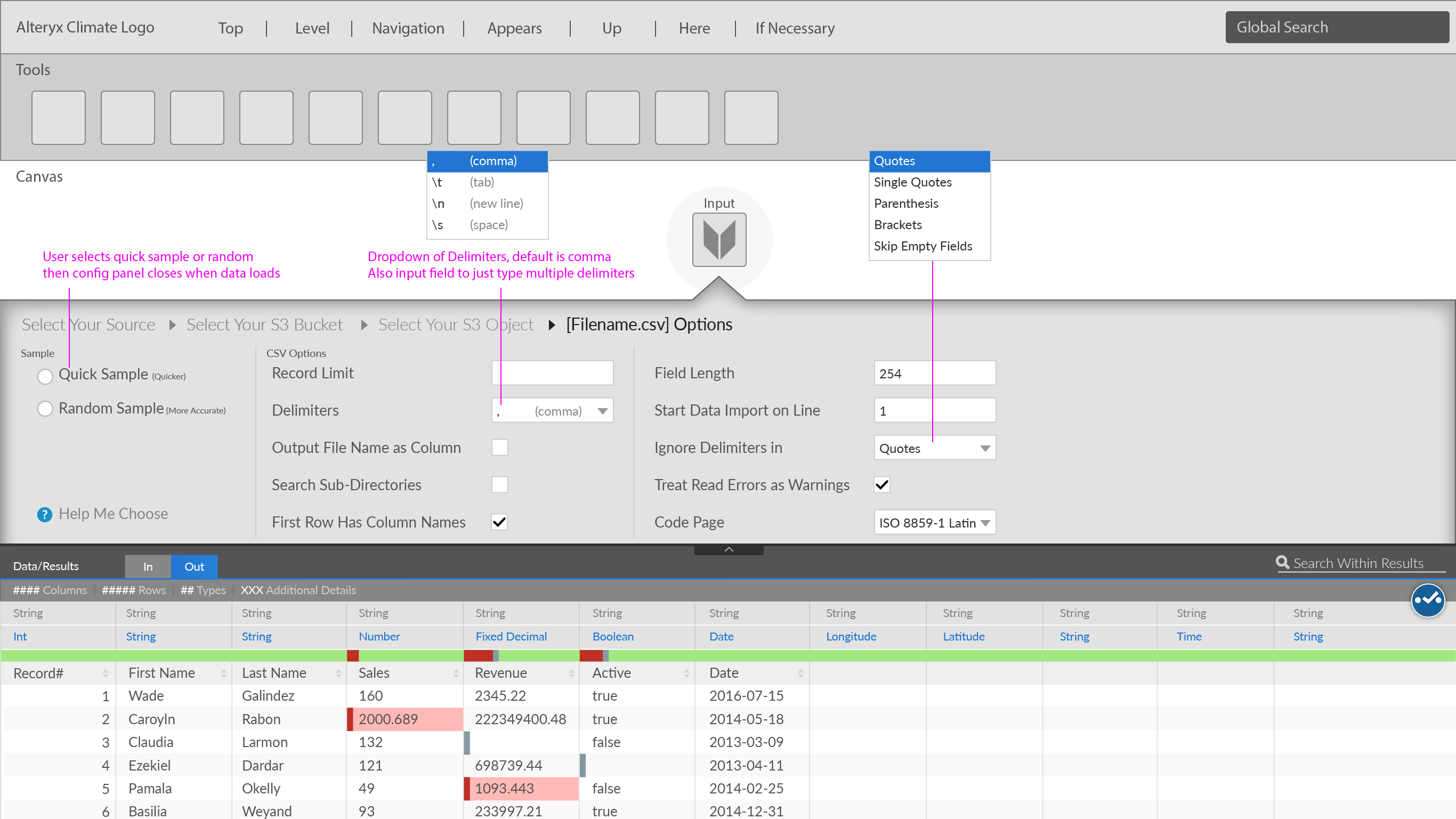Click the sort arrows on First Name column
Screen dimensions: 1456x819
(224, 673)
